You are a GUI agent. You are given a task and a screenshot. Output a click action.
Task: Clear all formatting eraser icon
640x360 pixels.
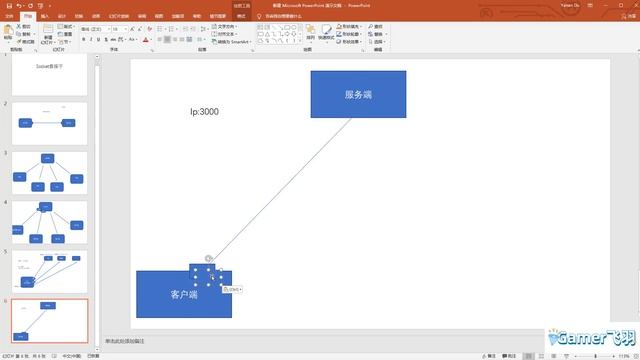(149, 29)
